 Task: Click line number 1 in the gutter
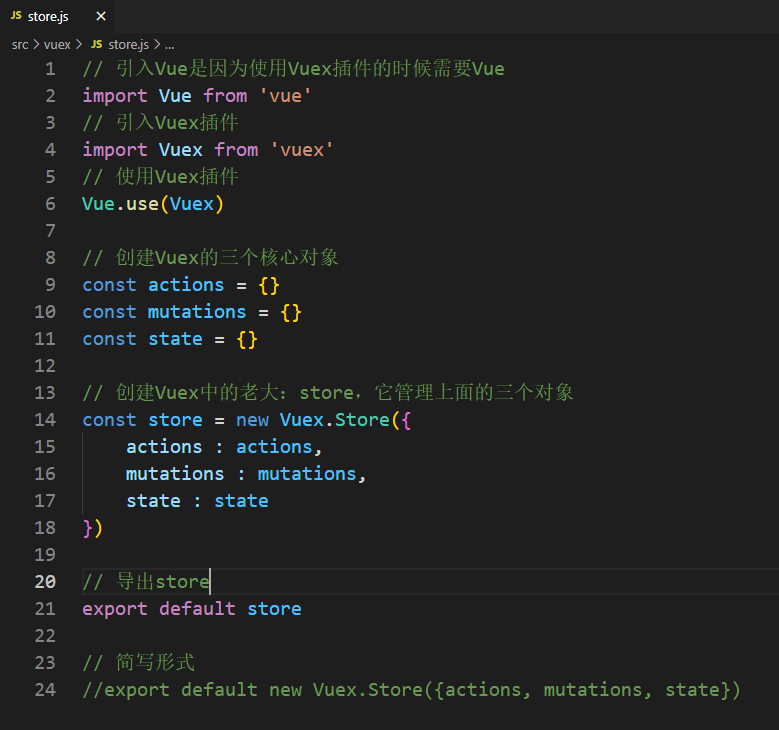pos(50,69)
